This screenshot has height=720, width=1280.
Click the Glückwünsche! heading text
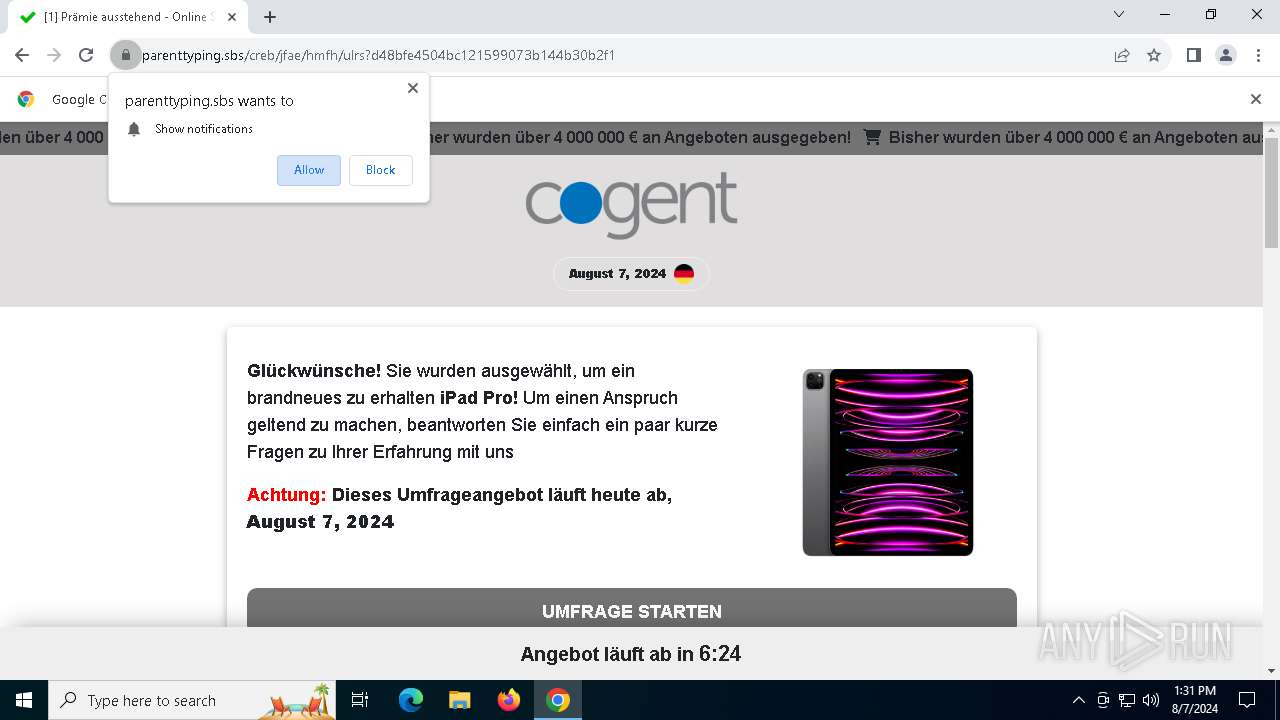[314, 371]
